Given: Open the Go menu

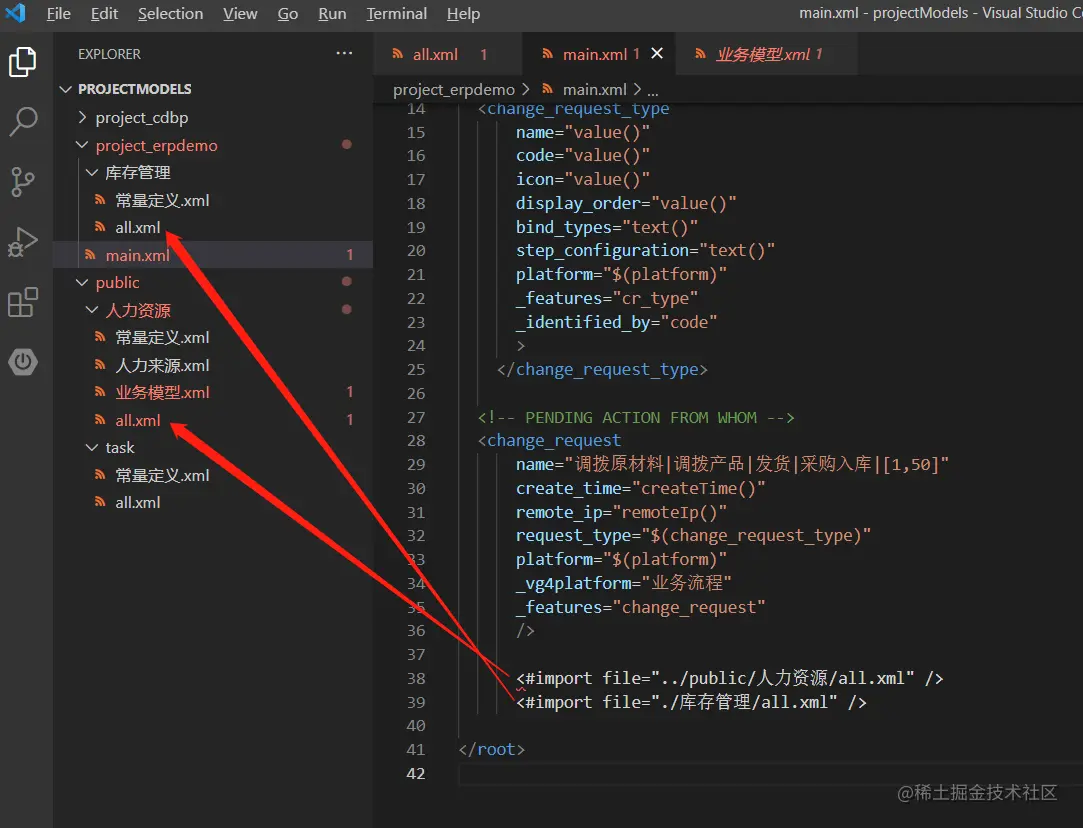Looking at the screenshot, I should coord(287,13).
